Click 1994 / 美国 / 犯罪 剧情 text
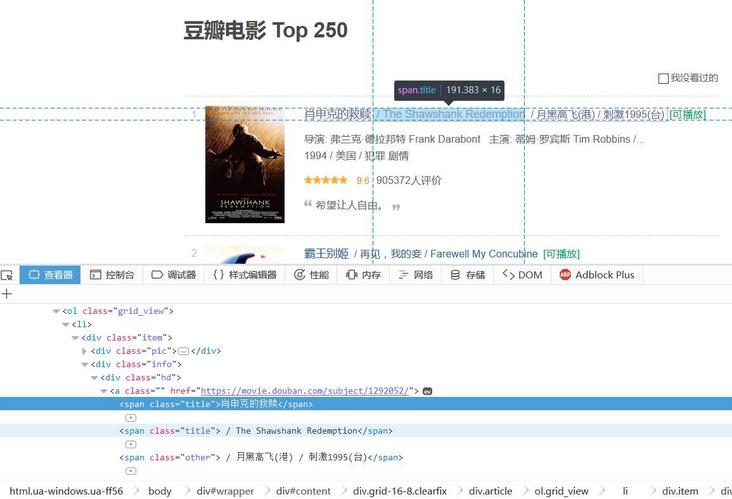Image resolution: width=732 pixels, height=499 pixels. coord(356,155)
